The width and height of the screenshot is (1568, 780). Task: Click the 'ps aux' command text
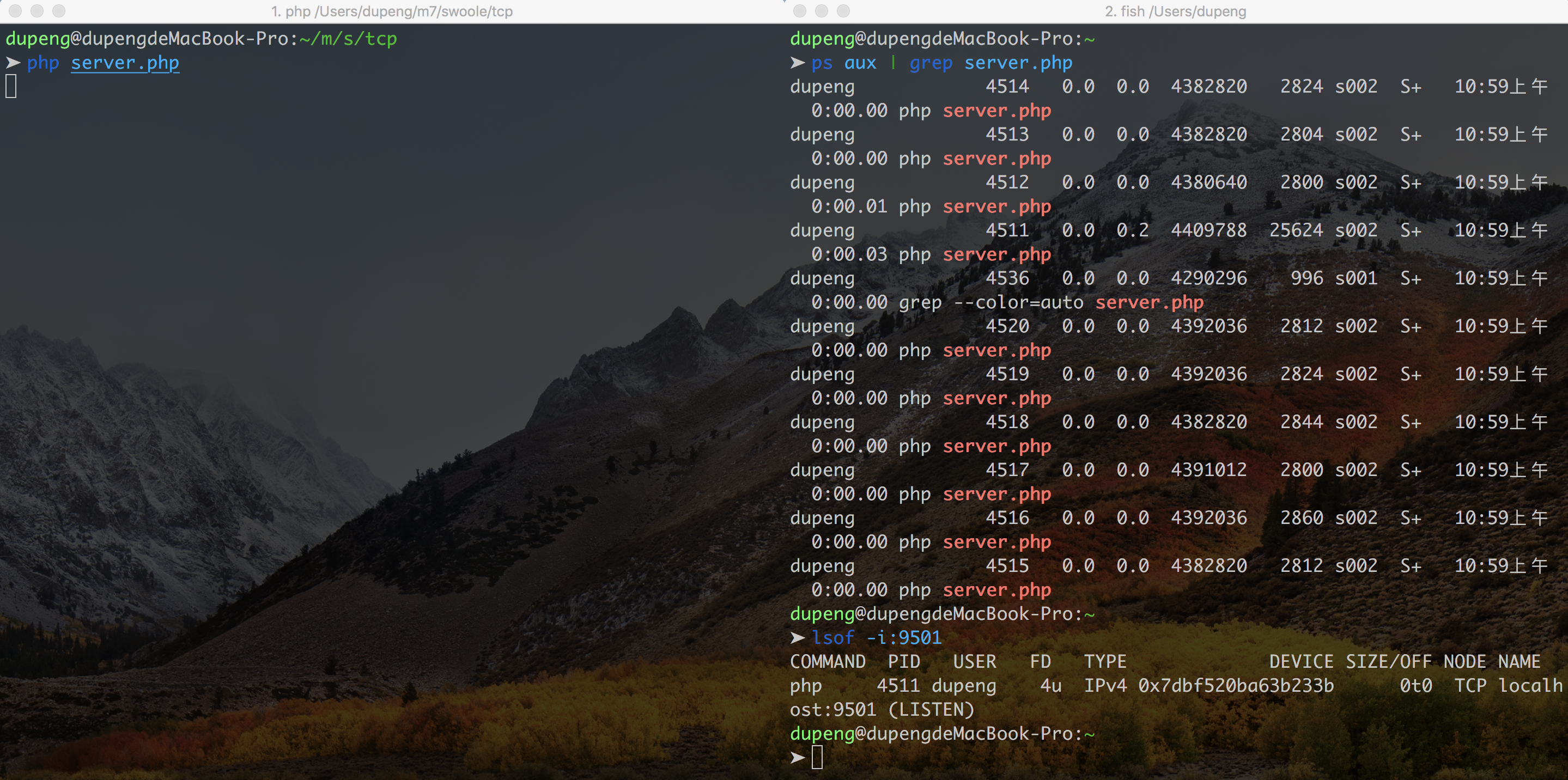[x=843, y=63]
